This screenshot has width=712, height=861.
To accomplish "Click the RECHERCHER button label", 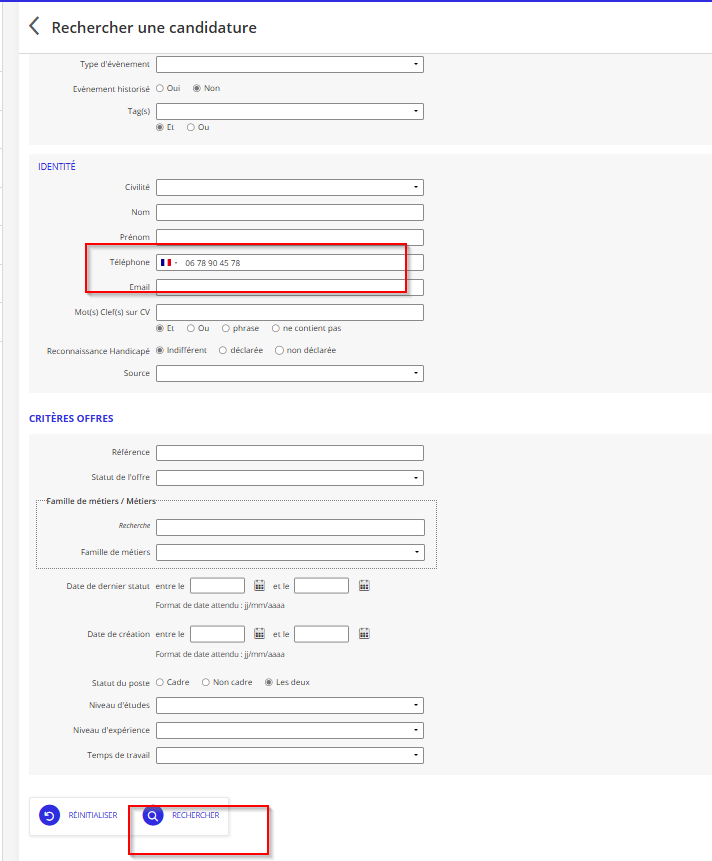I will coord(195,816).
